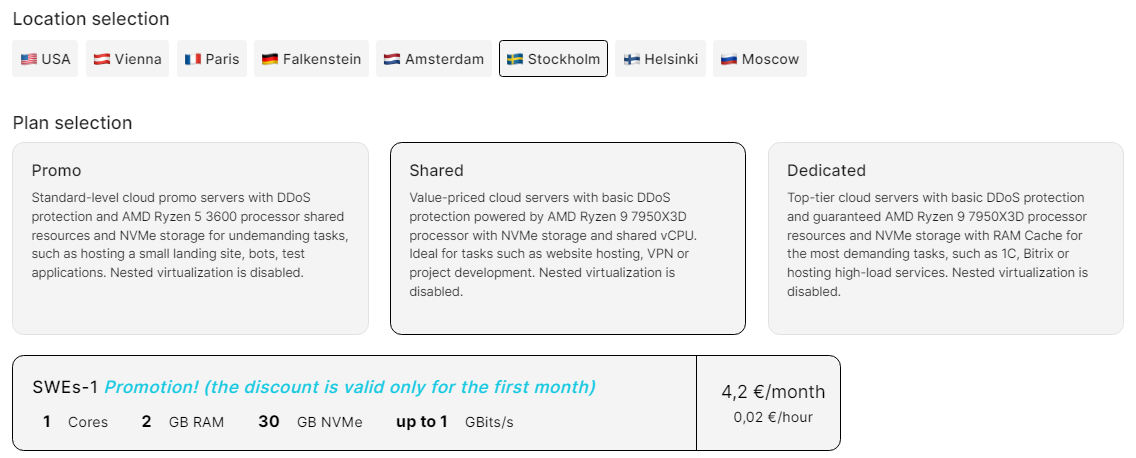1136x458 pixels.
Task: Click the Dutch flag beside Amsterdam
Action: pyautogui.click(x=392, y=59)
